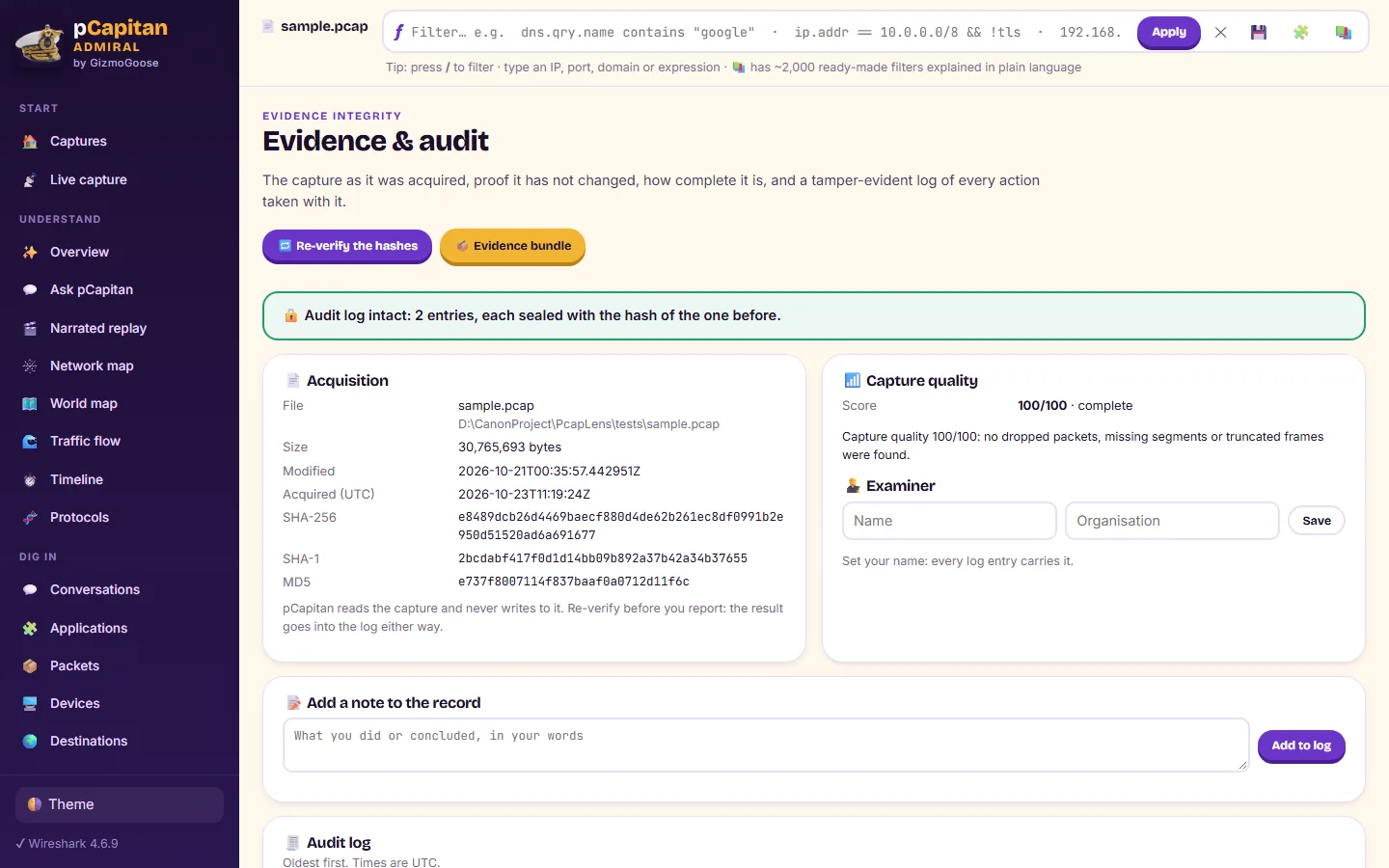Open World map from sidebar

point(120,404)
